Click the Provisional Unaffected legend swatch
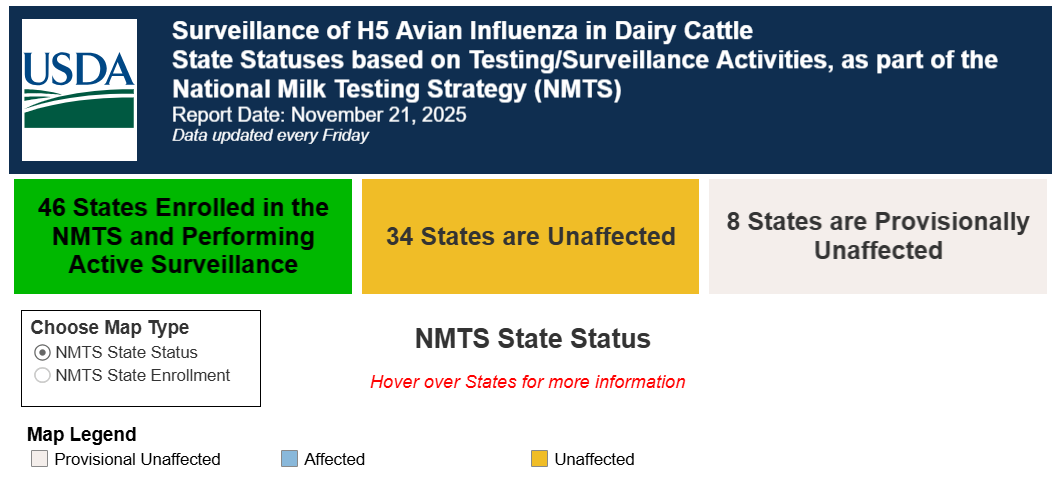 pos(39,459)
